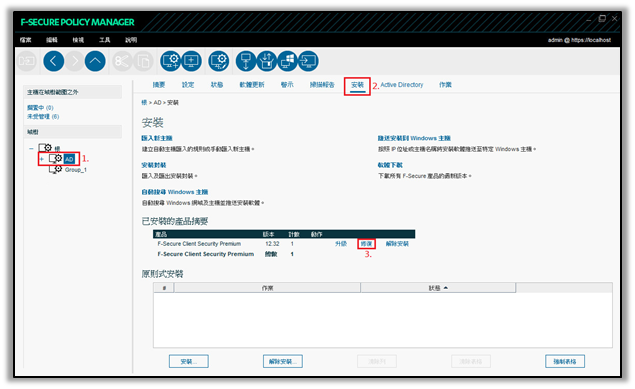635x389 pixels.
Task: Open the 未受管理 (6) hosts link
Action: 43,117
